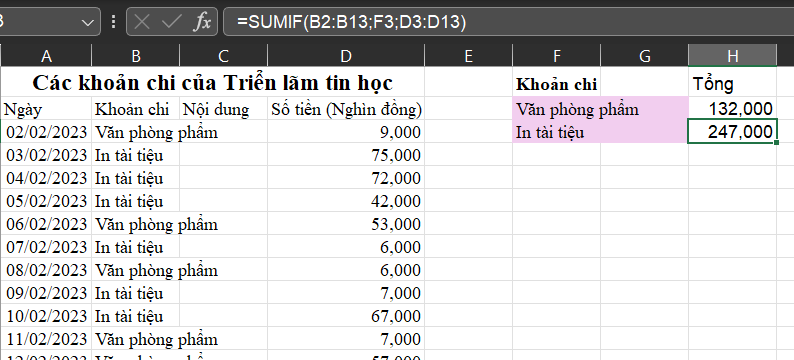Click the 'Số tiền (Nghìn đồng)' header cell

coord(346,109)
